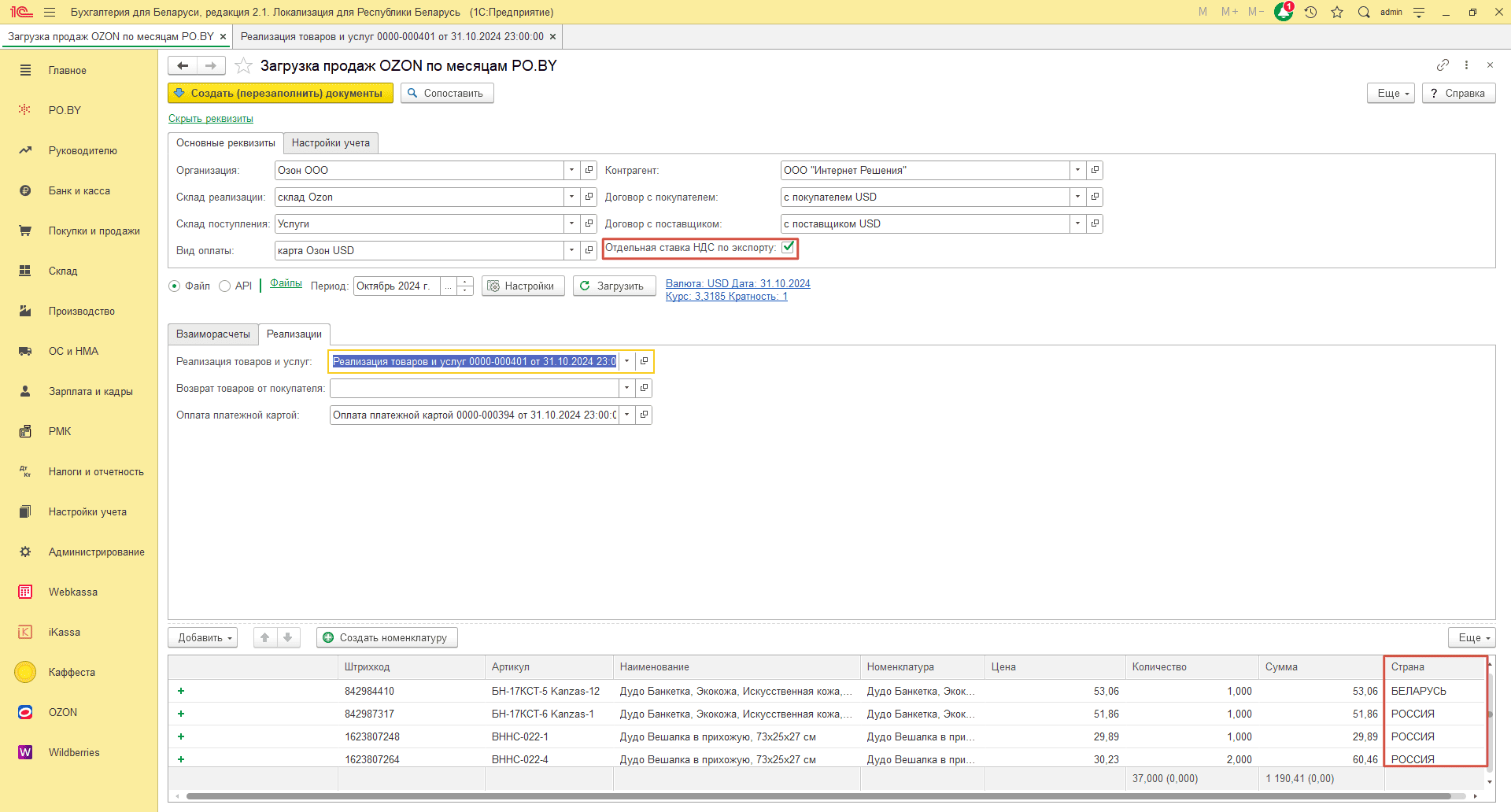
Task: Switch to Настройки учета tab
Action: pos(331,142)
